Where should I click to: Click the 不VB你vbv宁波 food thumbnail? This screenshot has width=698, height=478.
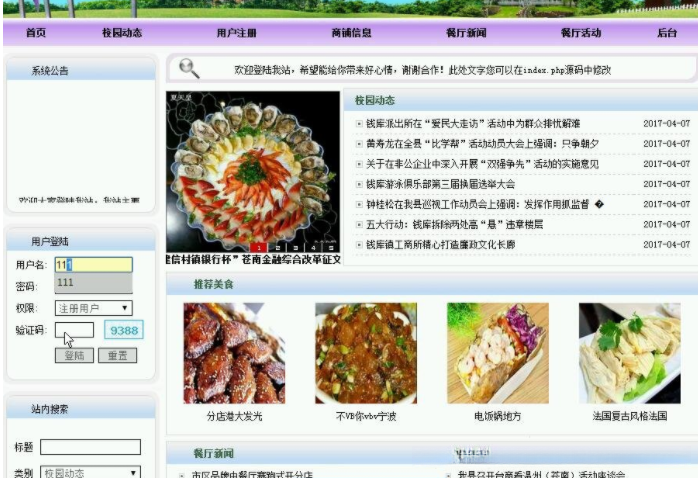pyautogui.click(x=366, y=353)
